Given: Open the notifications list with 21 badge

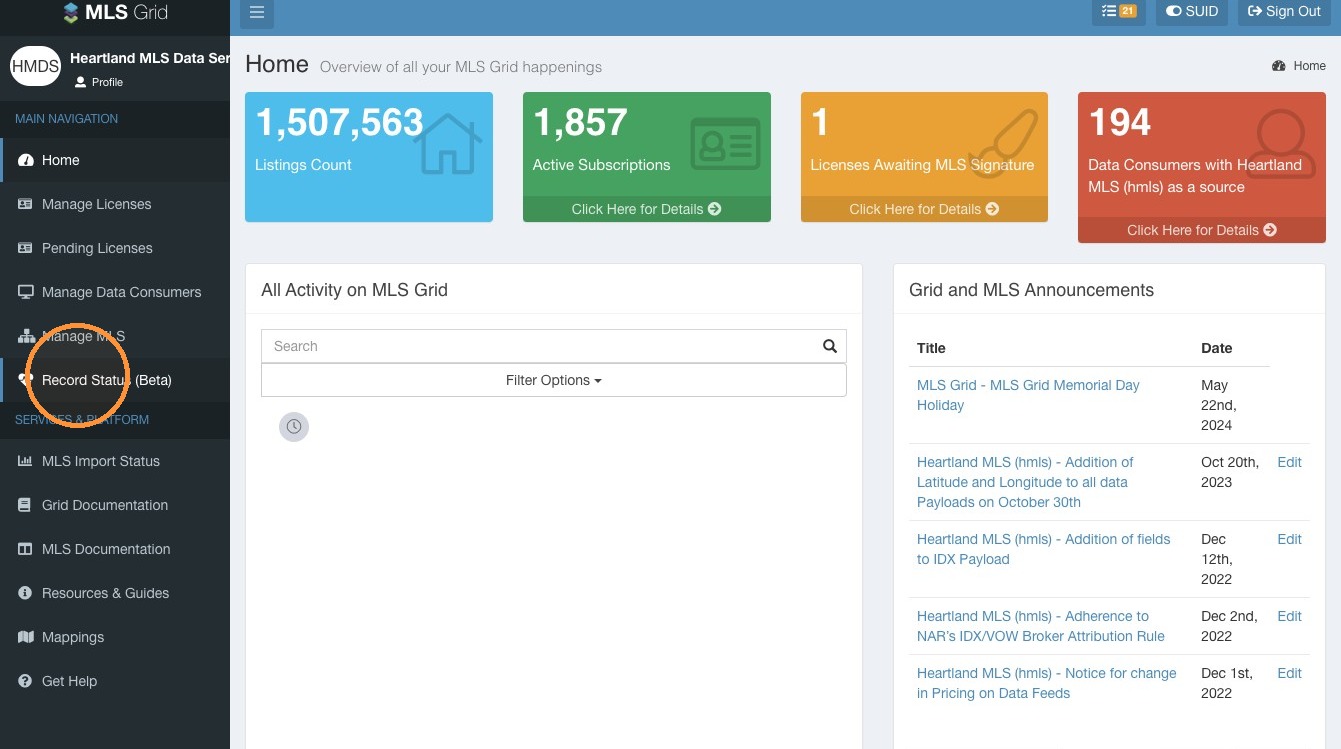Looking at the screenshot, I should [1119, 12].
